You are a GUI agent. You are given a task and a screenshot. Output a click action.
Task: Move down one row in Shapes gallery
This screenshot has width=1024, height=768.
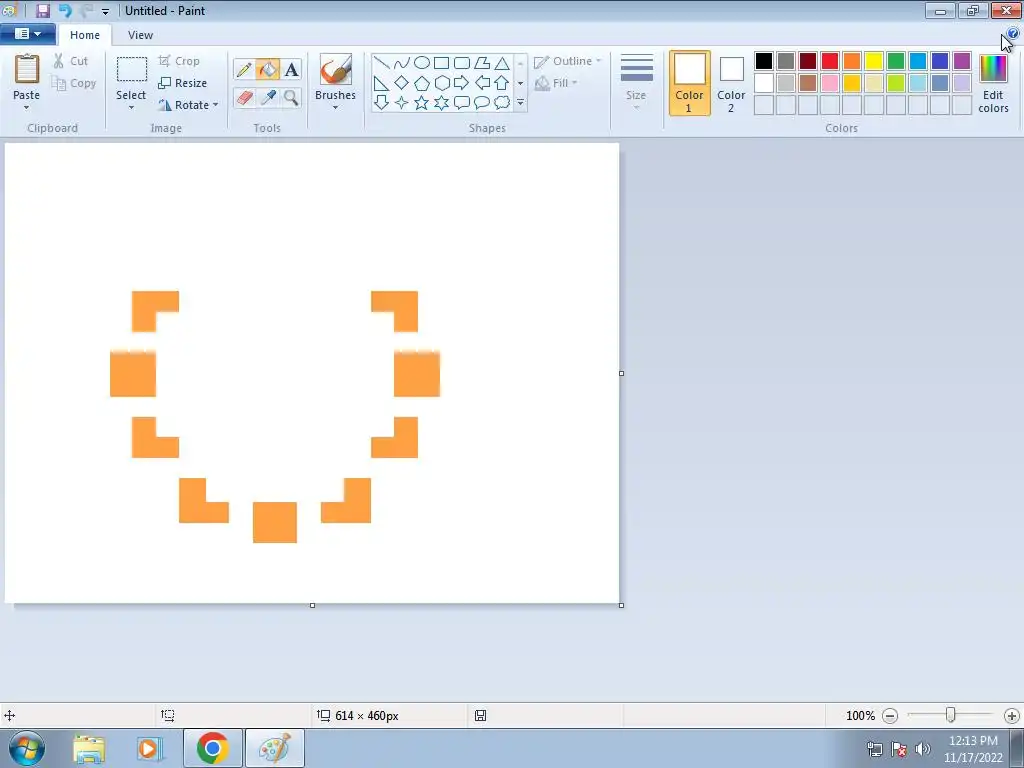520,83
